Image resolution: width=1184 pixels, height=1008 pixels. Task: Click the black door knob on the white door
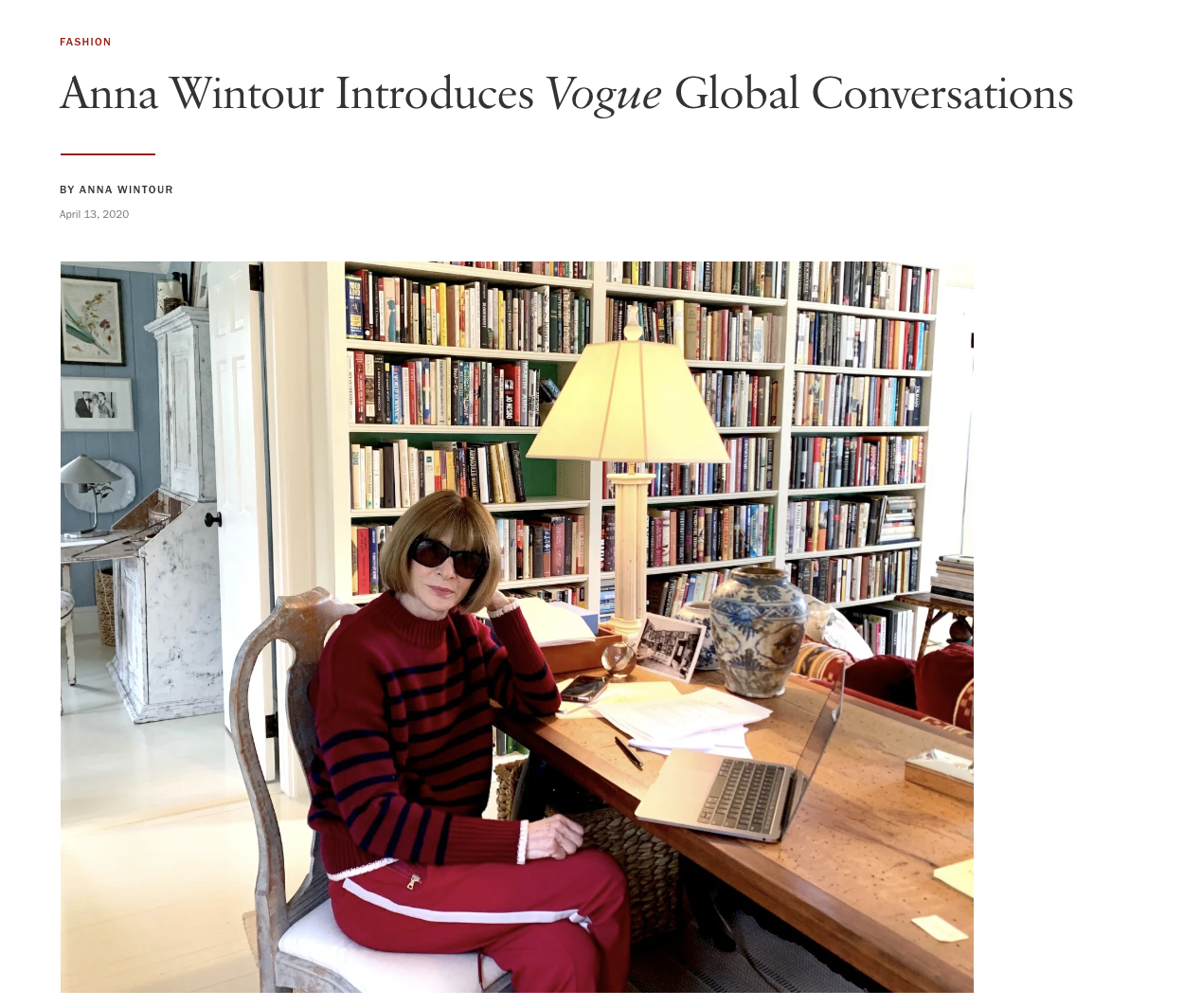[x=214, y=518]
